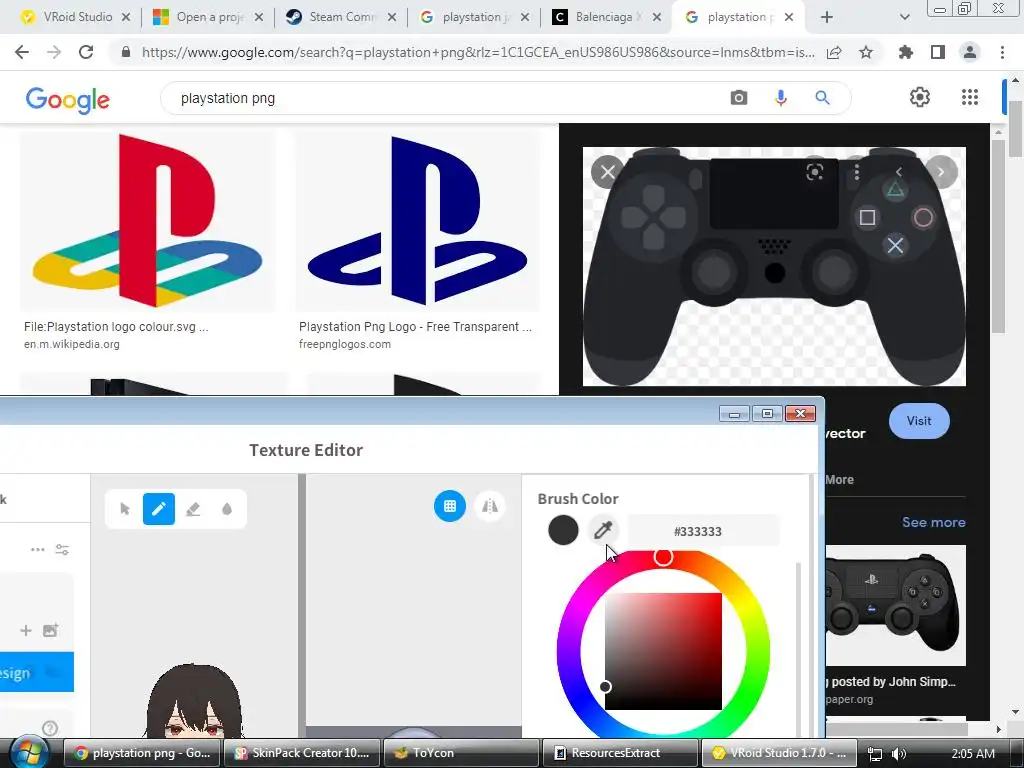Bookmark this page with star icon
1024x768 pixels.
[866, 52]
